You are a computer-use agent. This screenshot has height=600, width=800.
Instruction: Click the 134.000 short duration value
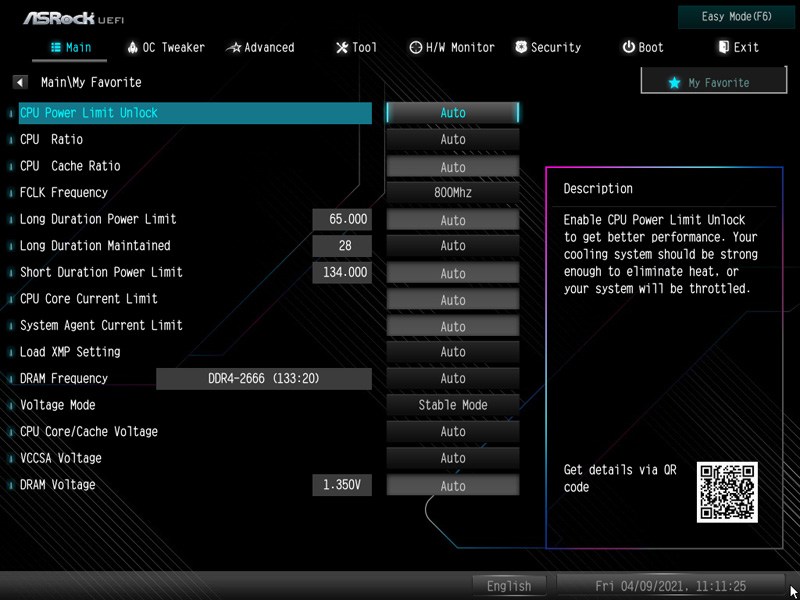(342, 272)
